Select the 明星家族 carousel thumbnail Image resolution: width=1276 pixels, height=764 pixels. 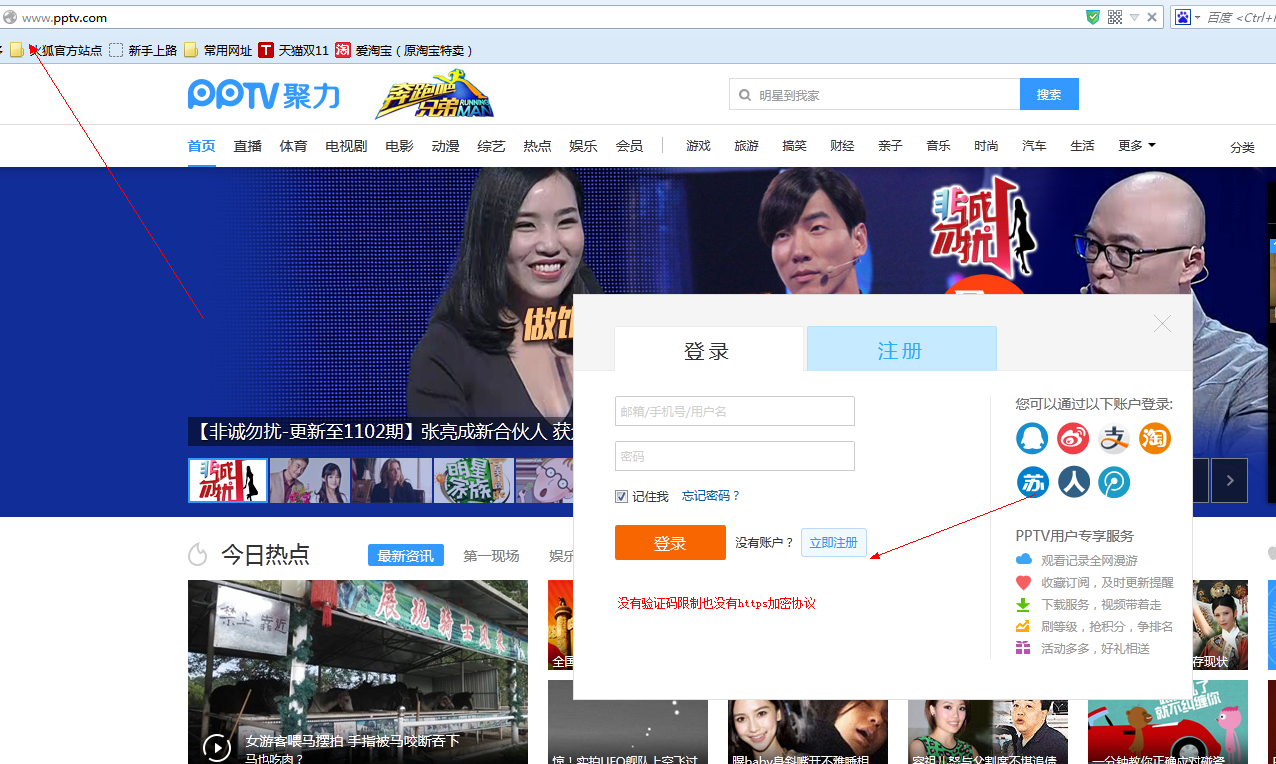(x=473, y=480)
